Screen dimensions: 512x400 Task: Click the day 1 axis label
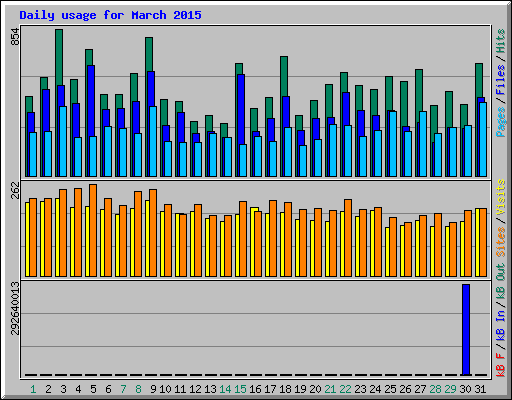(x=33, y=389)
